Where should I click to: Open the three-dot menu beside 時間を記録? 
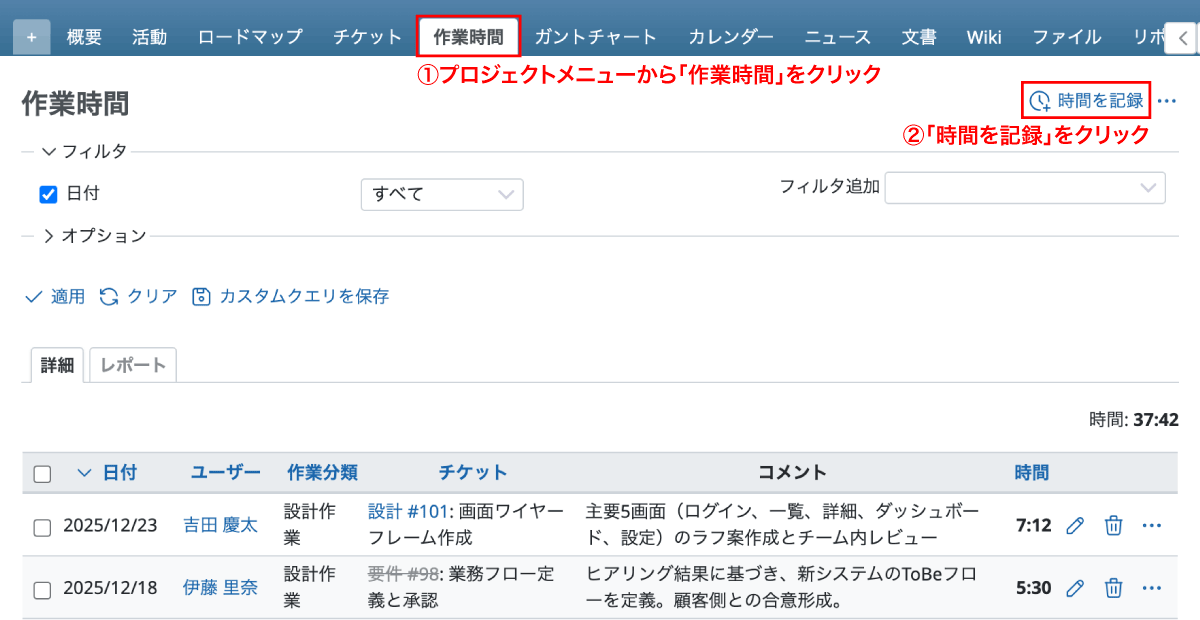[x=1166, y=101]
